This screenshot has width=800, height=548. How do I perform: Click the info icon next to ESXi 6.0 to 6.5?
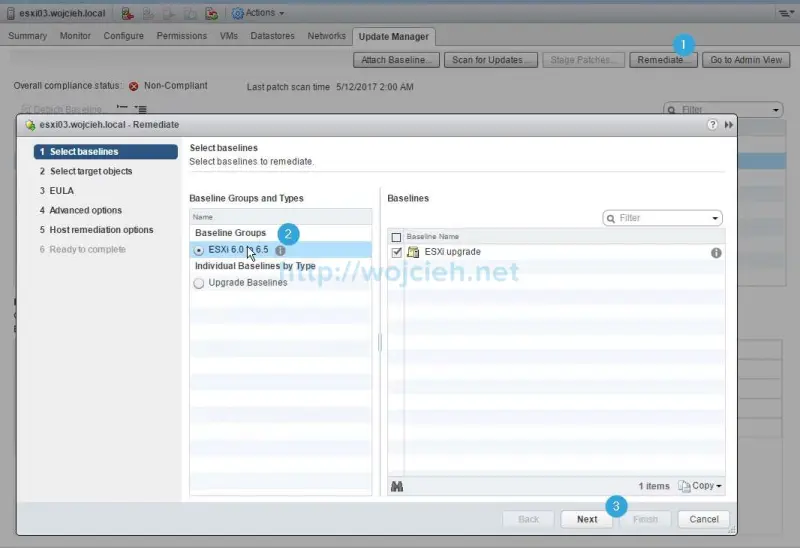click(280, 251)
